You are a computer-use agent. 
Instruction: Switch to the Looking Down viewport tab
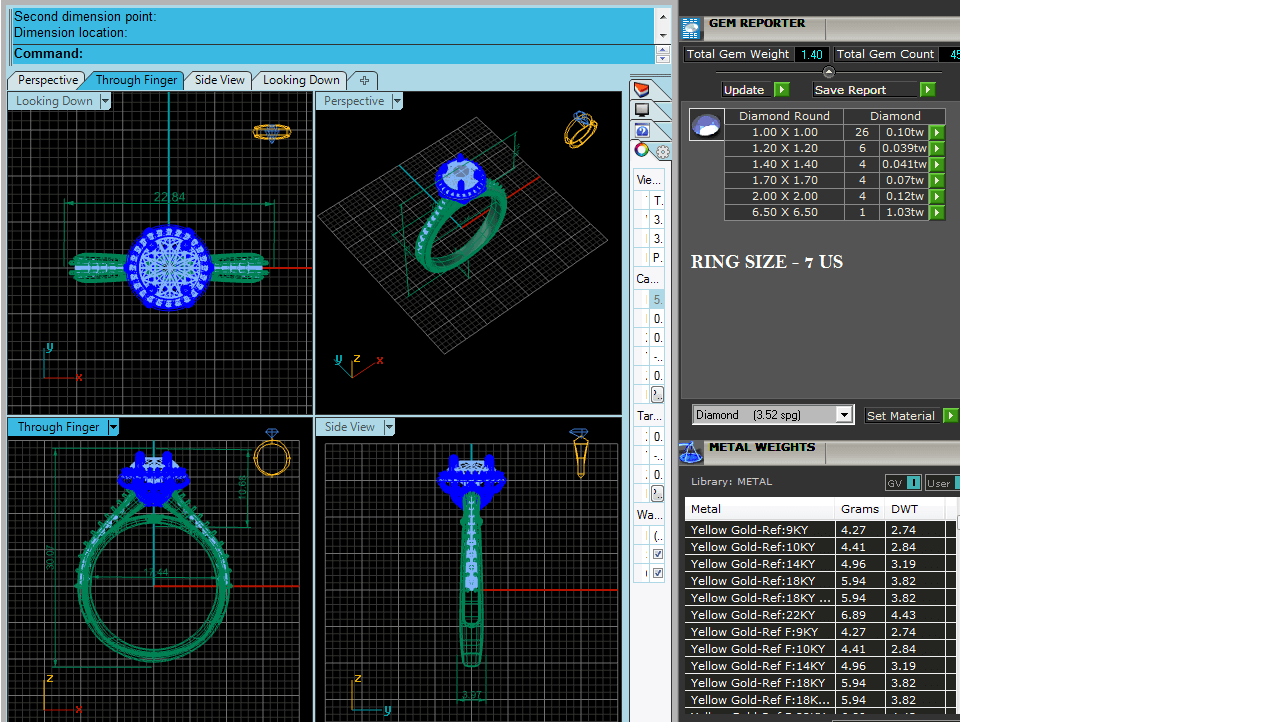(x=301, y=80)
